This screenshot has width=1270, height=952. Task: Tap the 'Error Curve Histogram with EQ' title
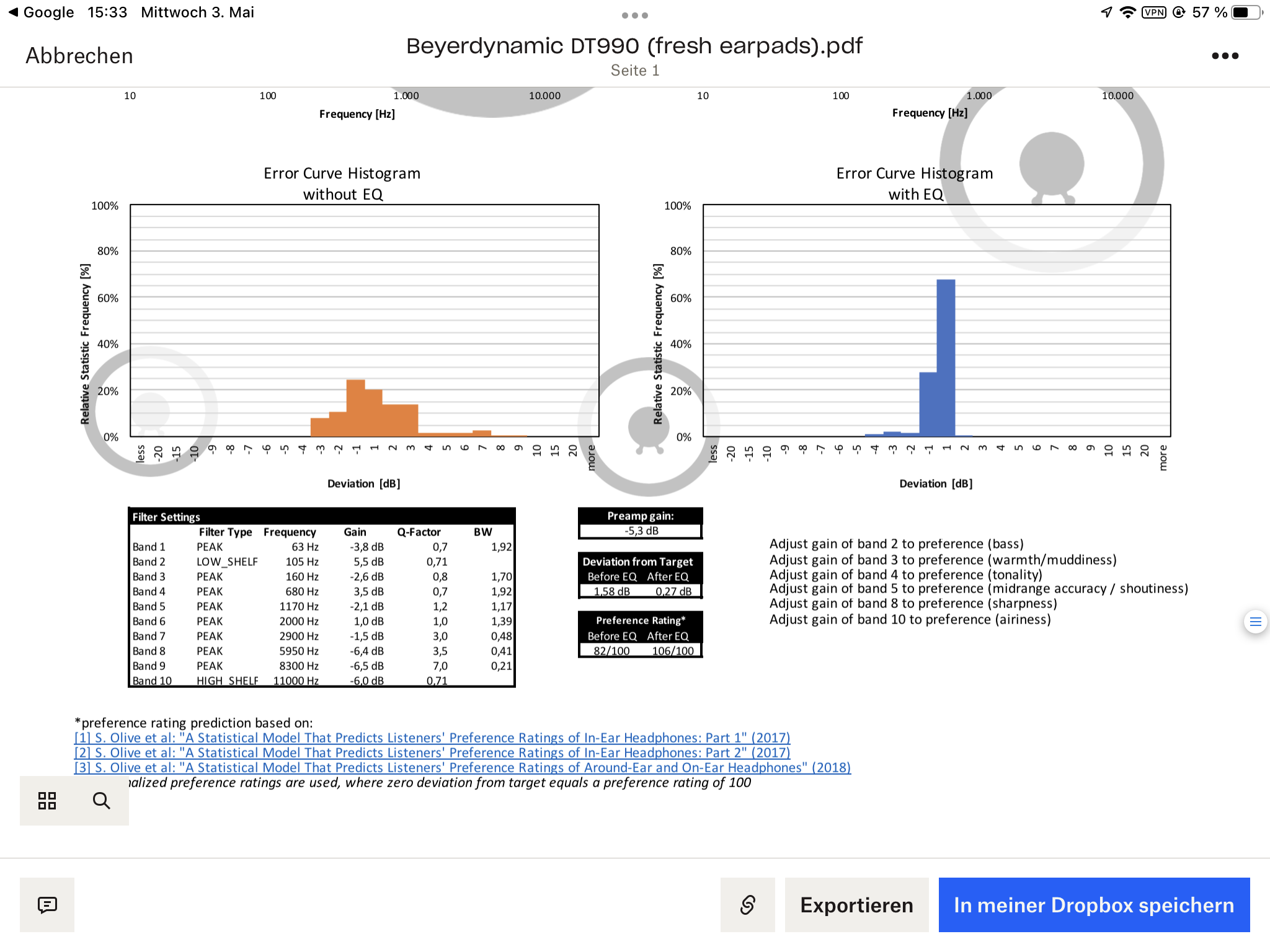point(915,183)
